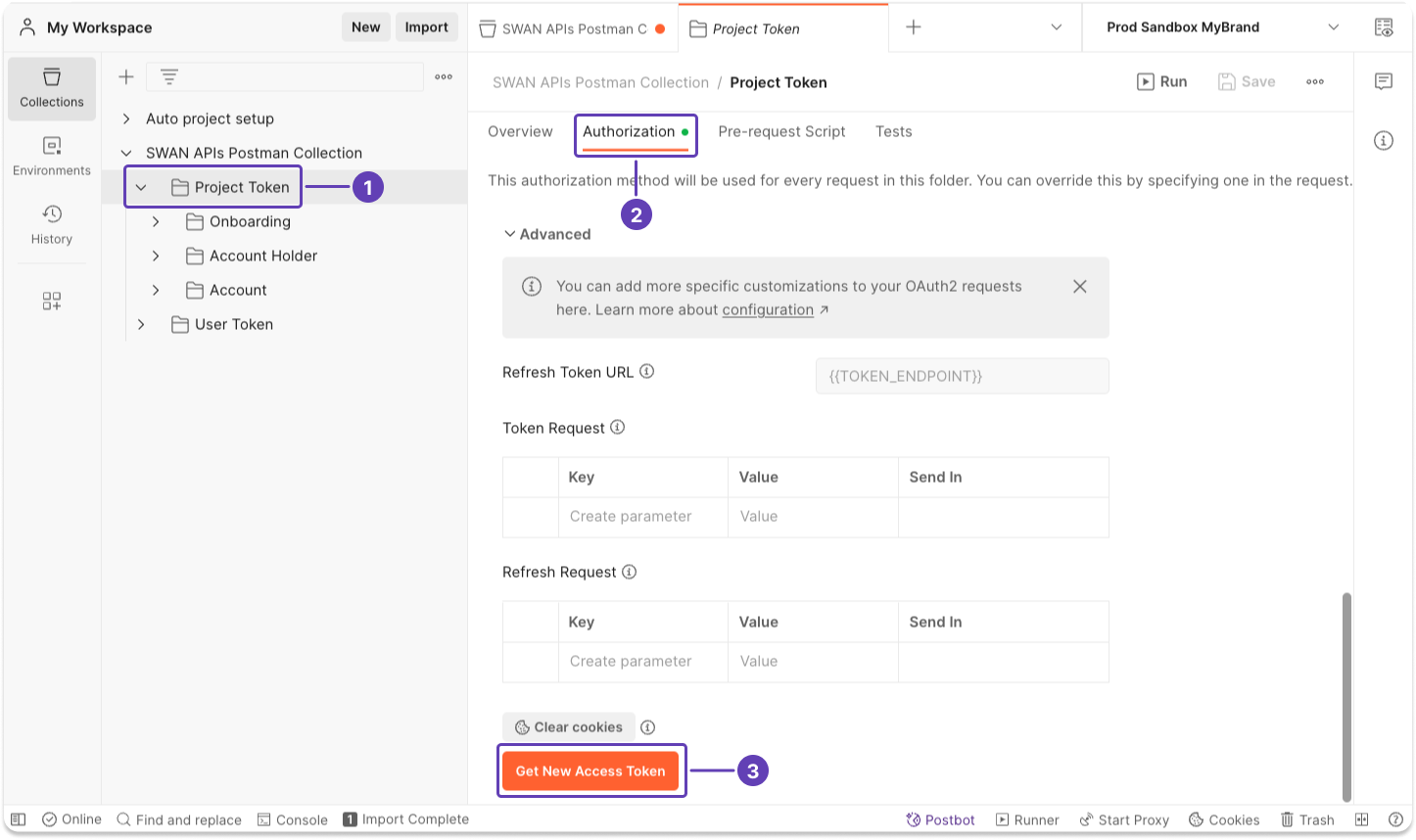Open the History panel
Screen dimensions: 1416x840
[x=51, y=223]
